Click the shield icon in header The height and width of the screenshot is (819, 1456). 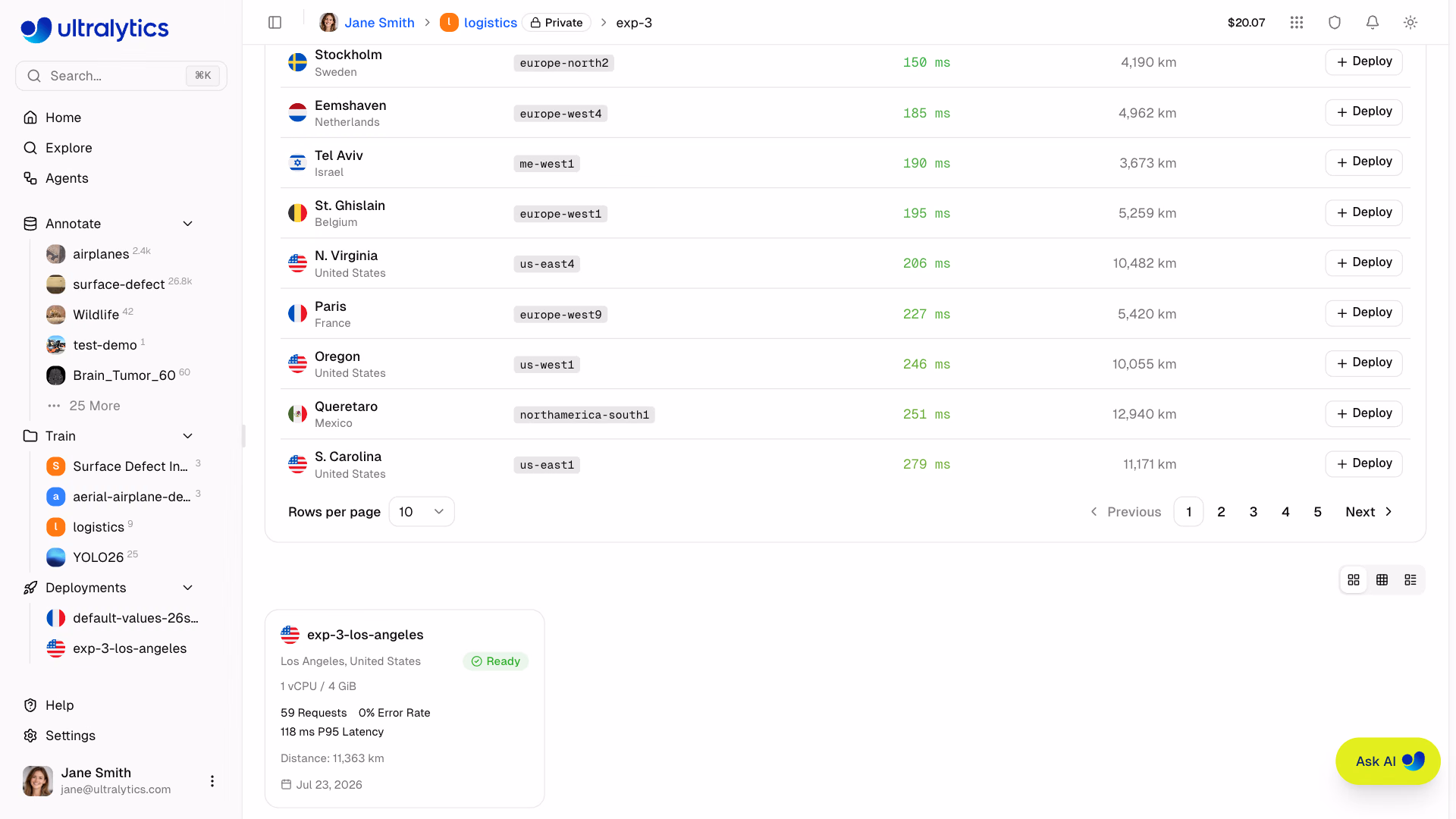[x=1335, y=23]
